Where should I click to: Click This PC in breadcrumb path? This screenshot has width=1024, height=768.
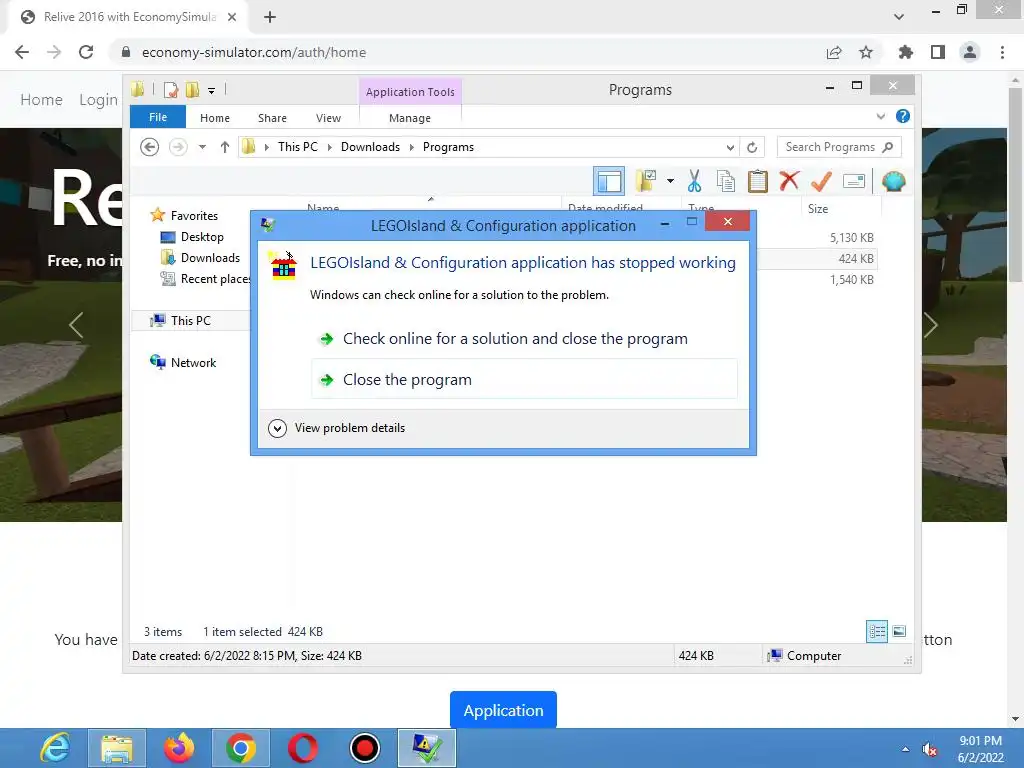298,147
